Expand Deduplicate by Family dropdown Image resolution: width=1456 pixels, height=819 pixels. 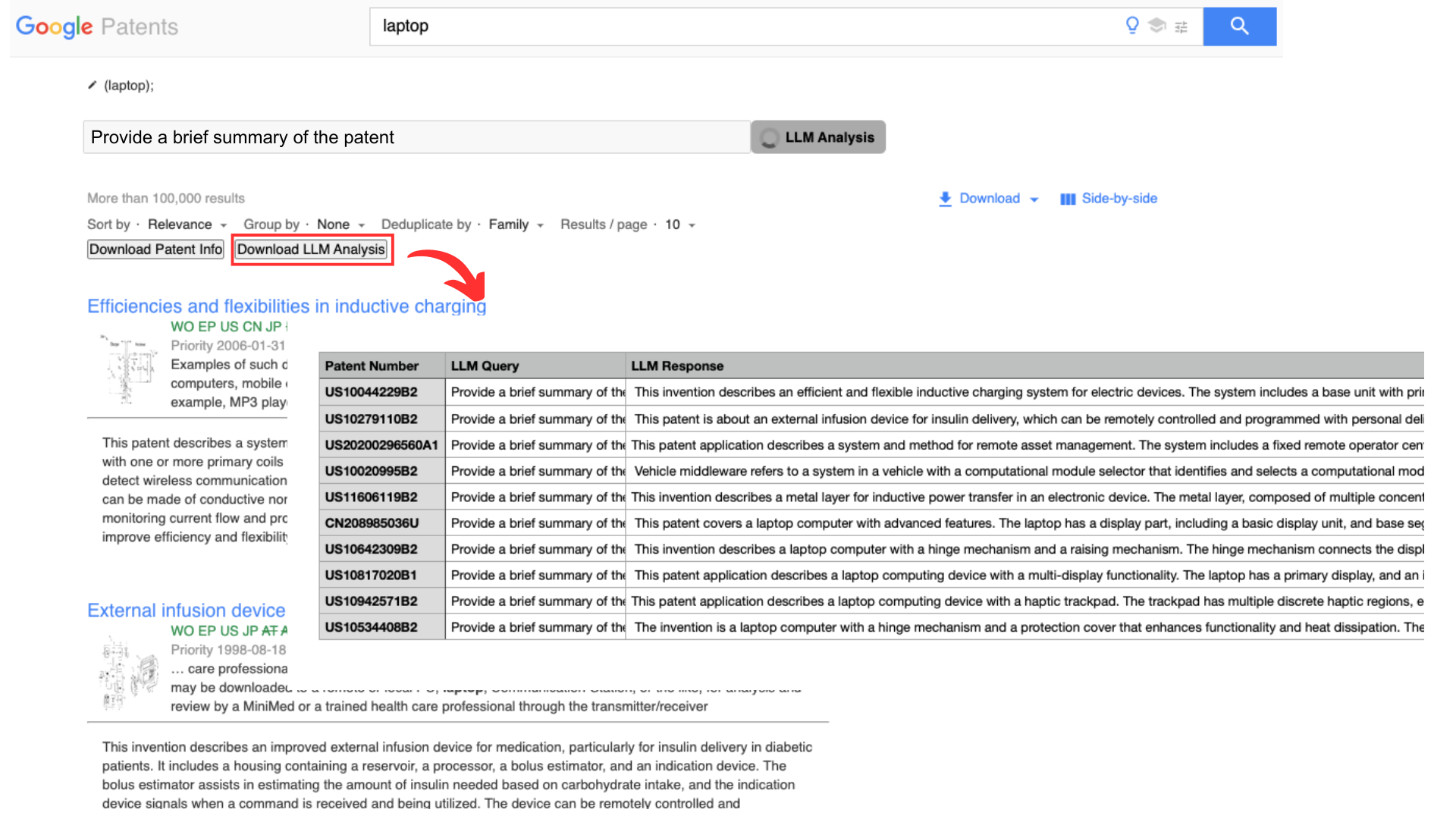516,224
